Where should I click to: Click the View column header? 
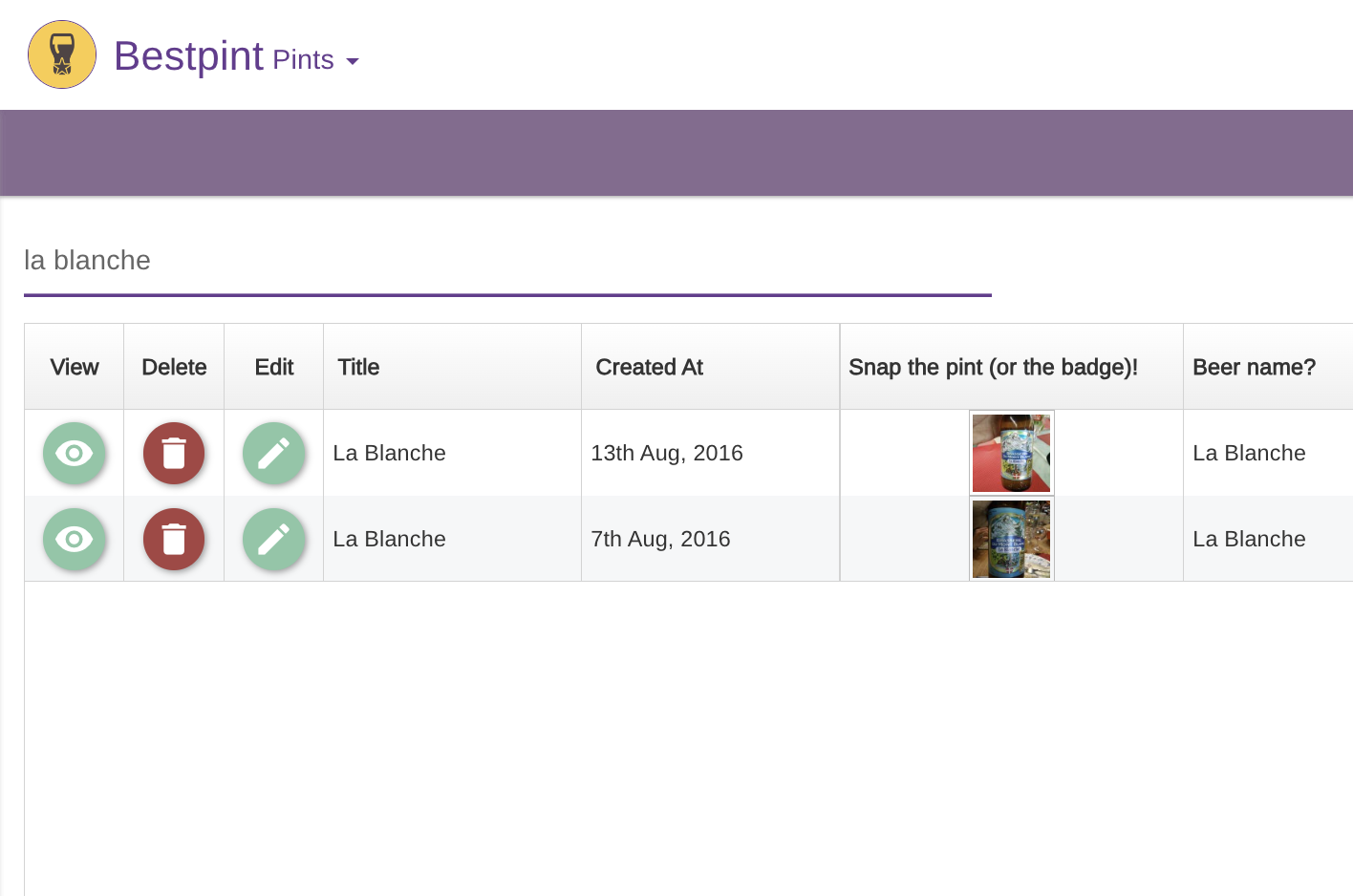[x=75, y=367]
